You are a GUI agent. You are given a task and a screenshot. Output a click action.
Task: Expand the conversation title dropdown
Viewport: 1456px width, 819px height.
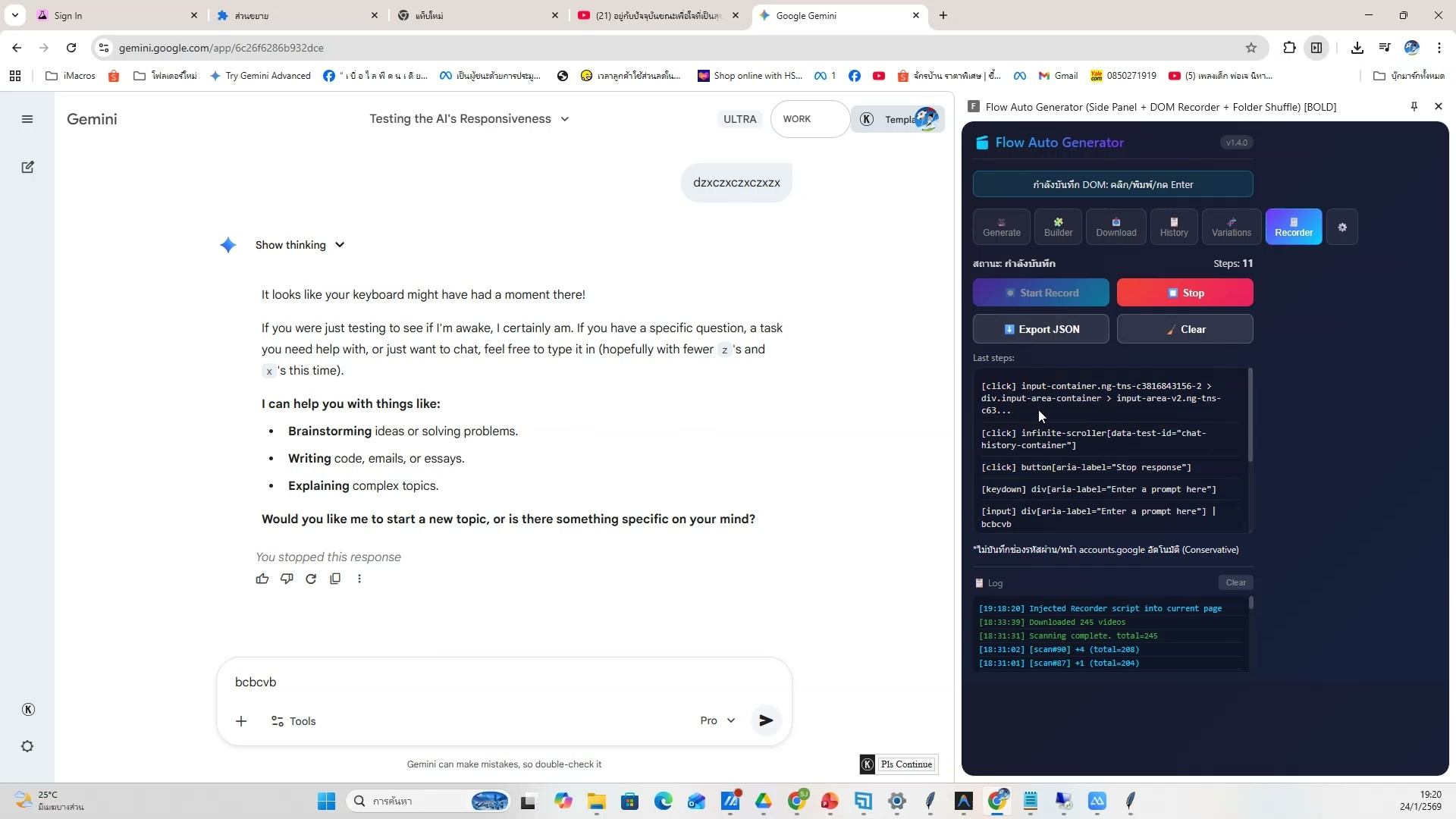coord(564,119)
